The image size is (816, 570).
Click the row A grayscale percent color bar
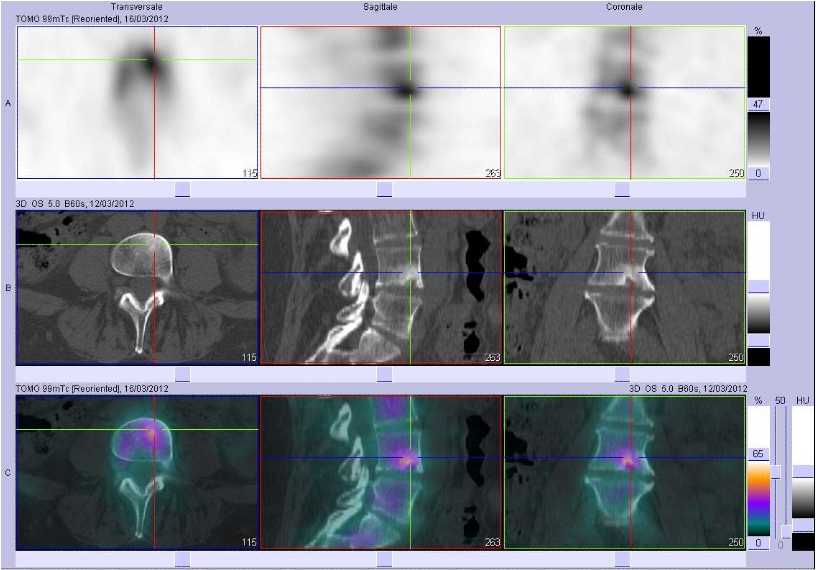coord(758,139)
